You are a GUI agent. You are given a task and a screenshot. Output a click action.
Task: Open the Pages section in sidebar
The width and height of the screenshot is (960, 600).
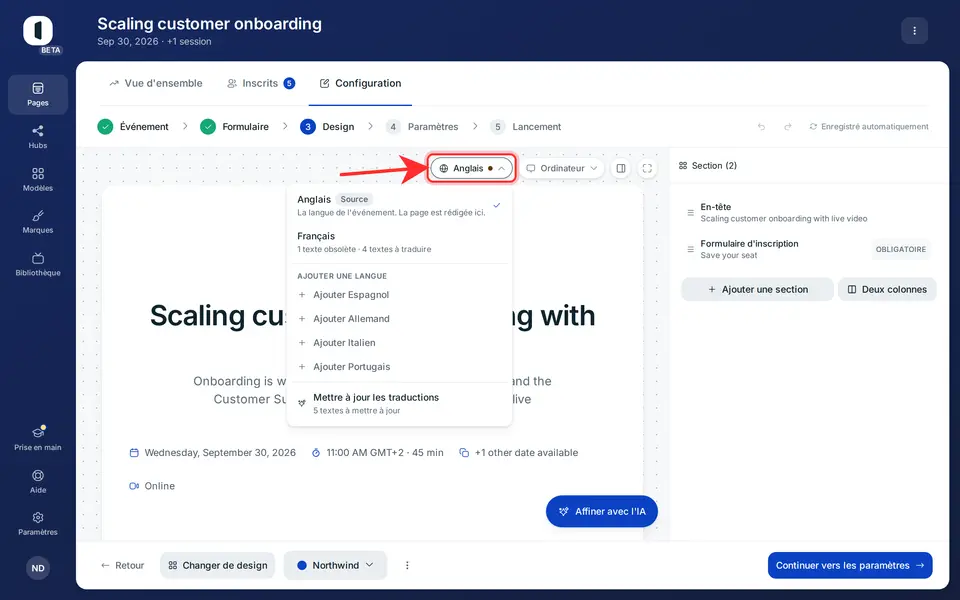click(x=38, y=95)
